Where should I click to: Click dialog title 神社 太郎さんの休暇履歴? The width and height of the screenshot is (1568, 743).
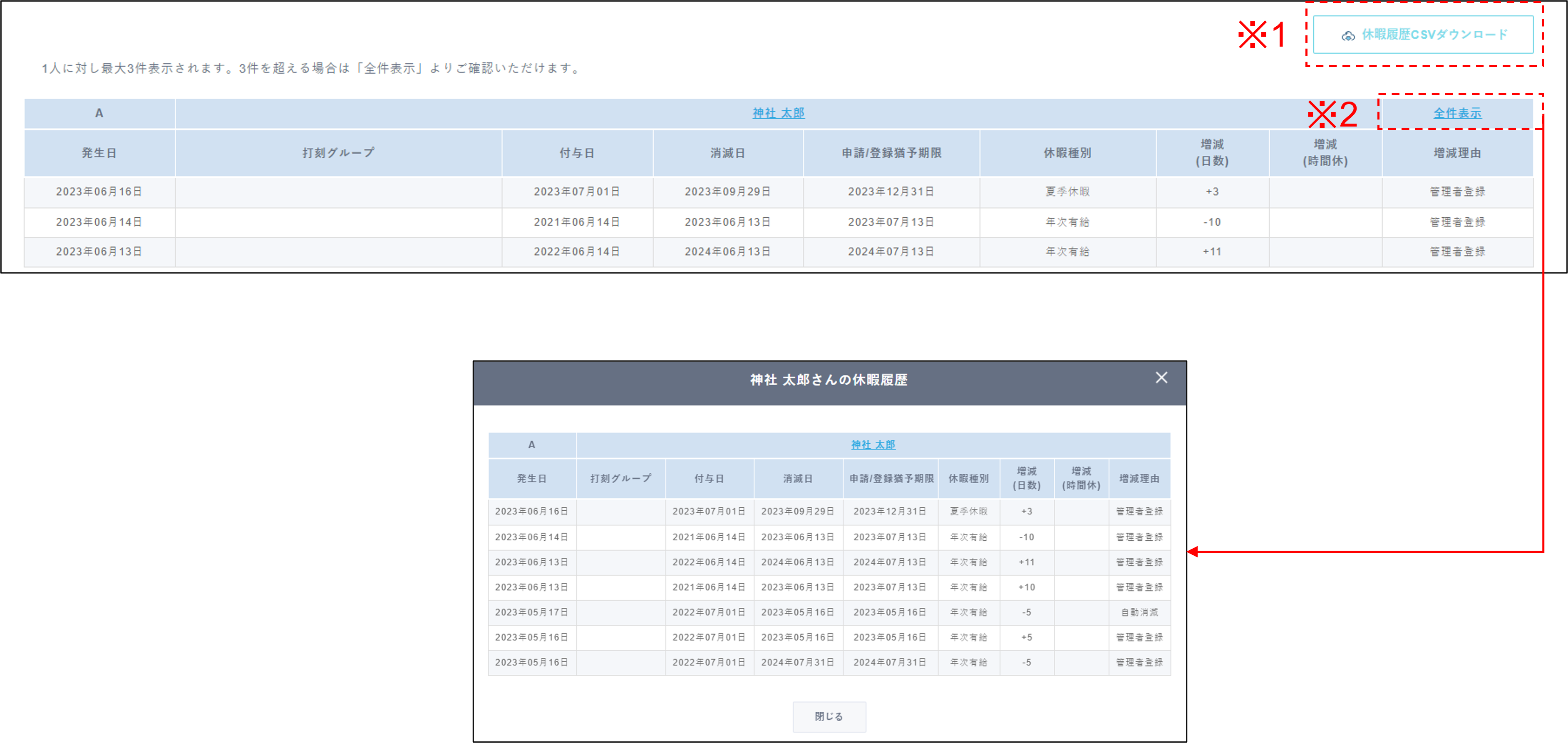coord(829,380)
